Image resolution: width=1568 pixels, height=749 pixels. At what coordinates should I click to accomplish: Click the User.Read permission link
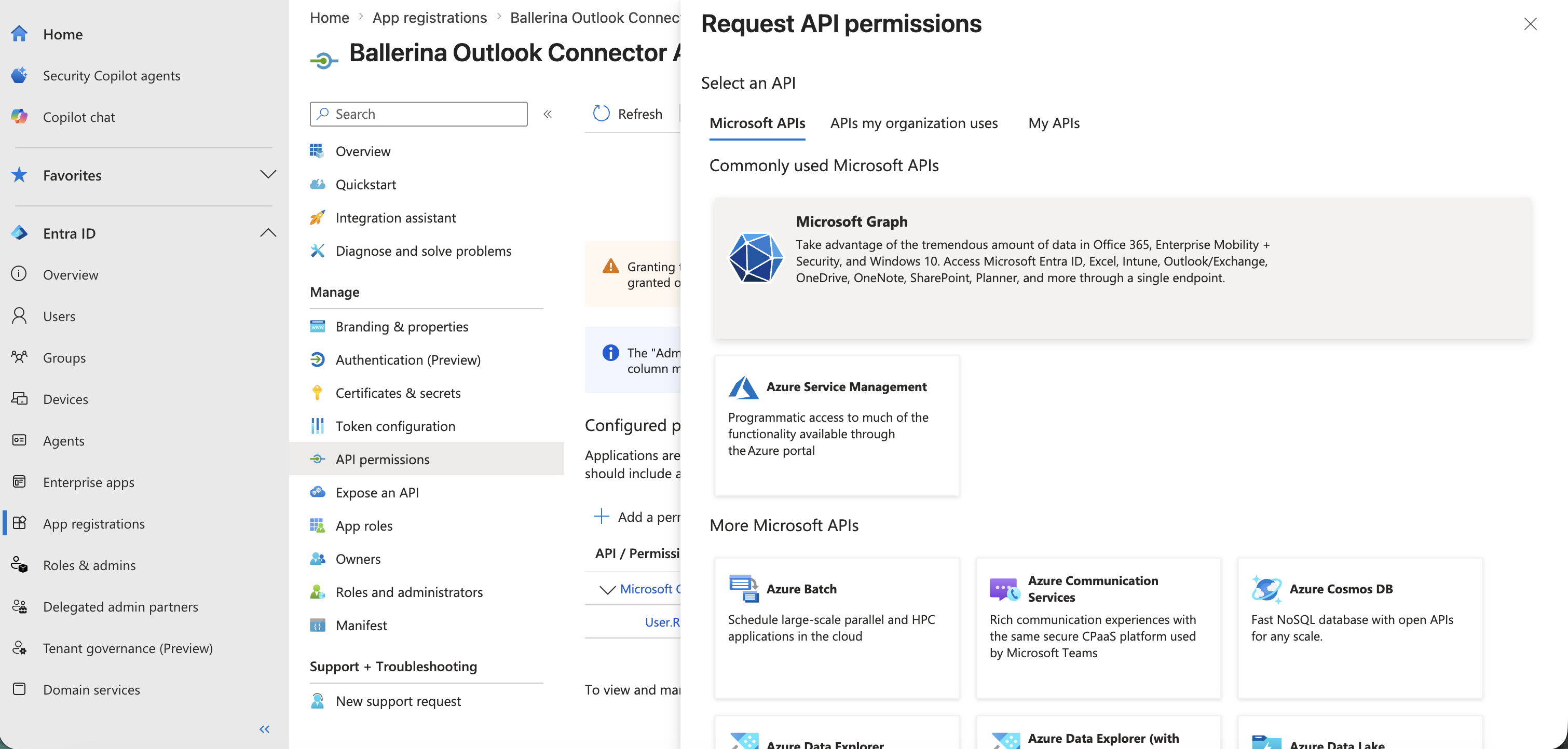tap(662, 622)
